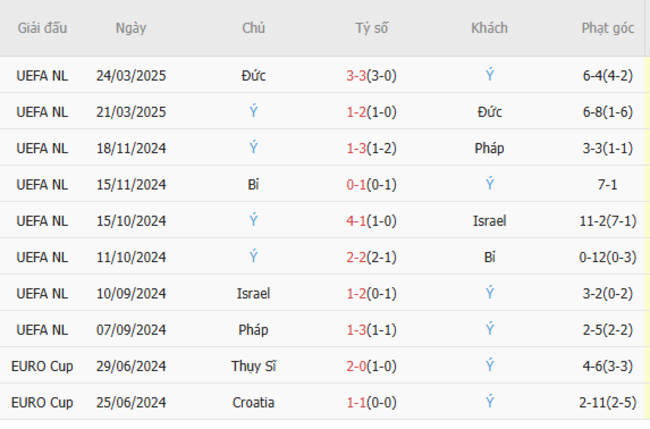This screenshot has width=650, height=429.
Task: Open Croatia team in the last row
Action: coord(254,403)
